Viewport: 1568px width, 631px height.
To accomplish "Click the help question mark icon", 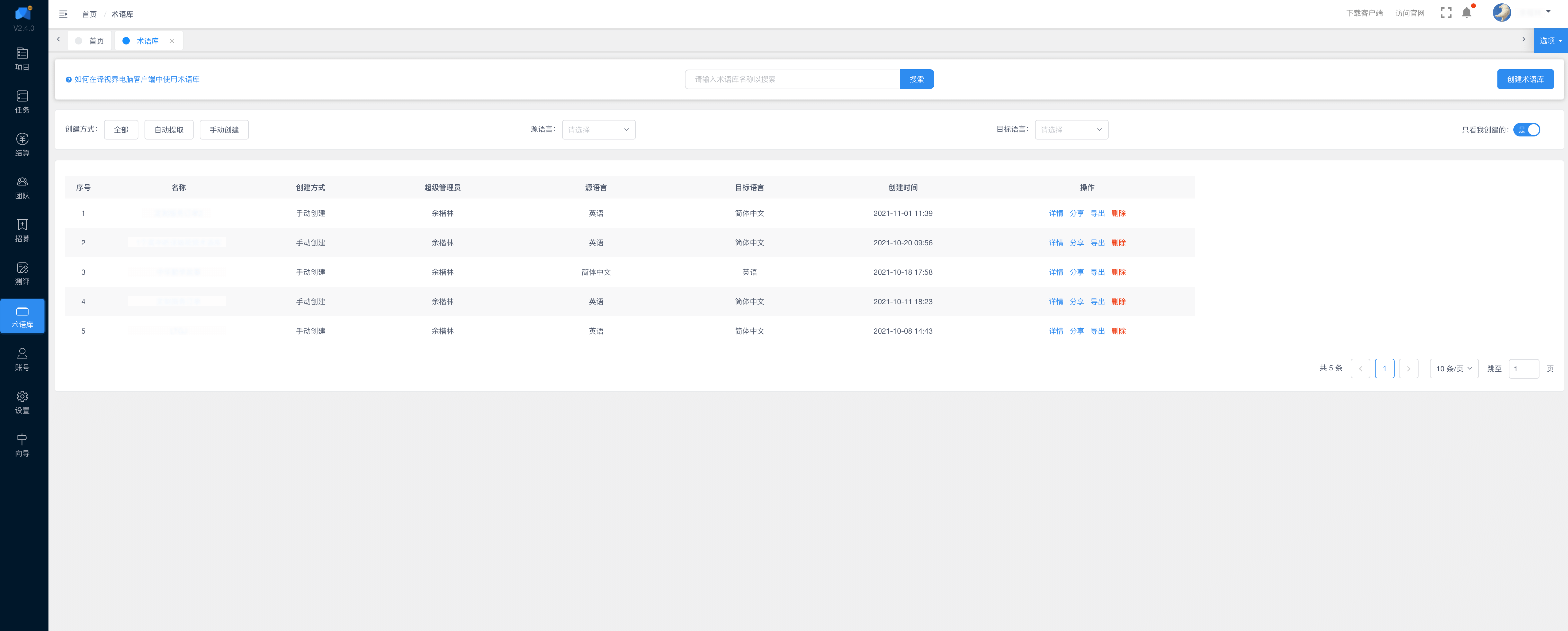I will 69,80.
